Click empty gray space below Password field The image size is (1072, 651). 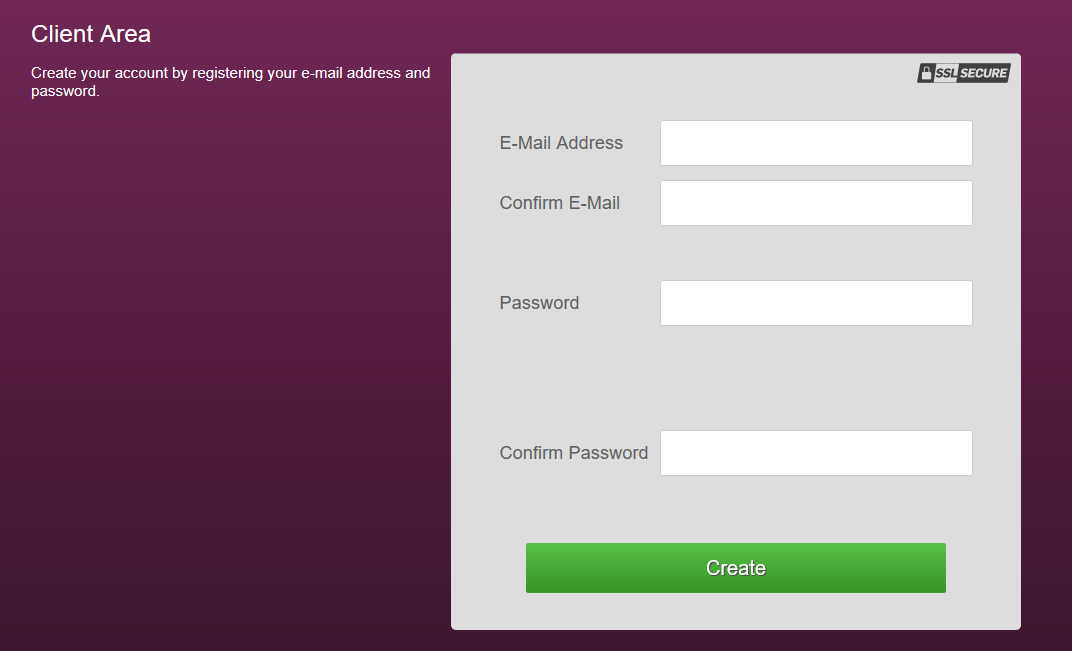click(x=736, y=377)
